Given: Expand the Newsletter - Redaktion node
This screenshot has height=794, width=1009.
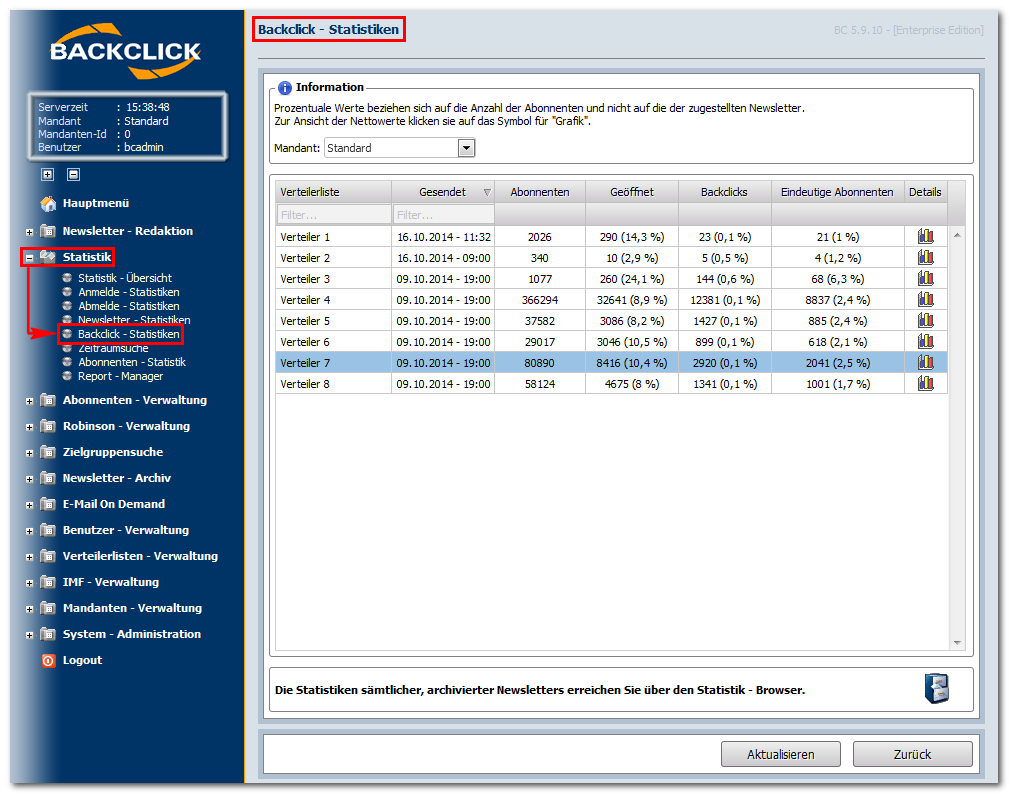Looking at the screenshot, I should click(29, 232).
